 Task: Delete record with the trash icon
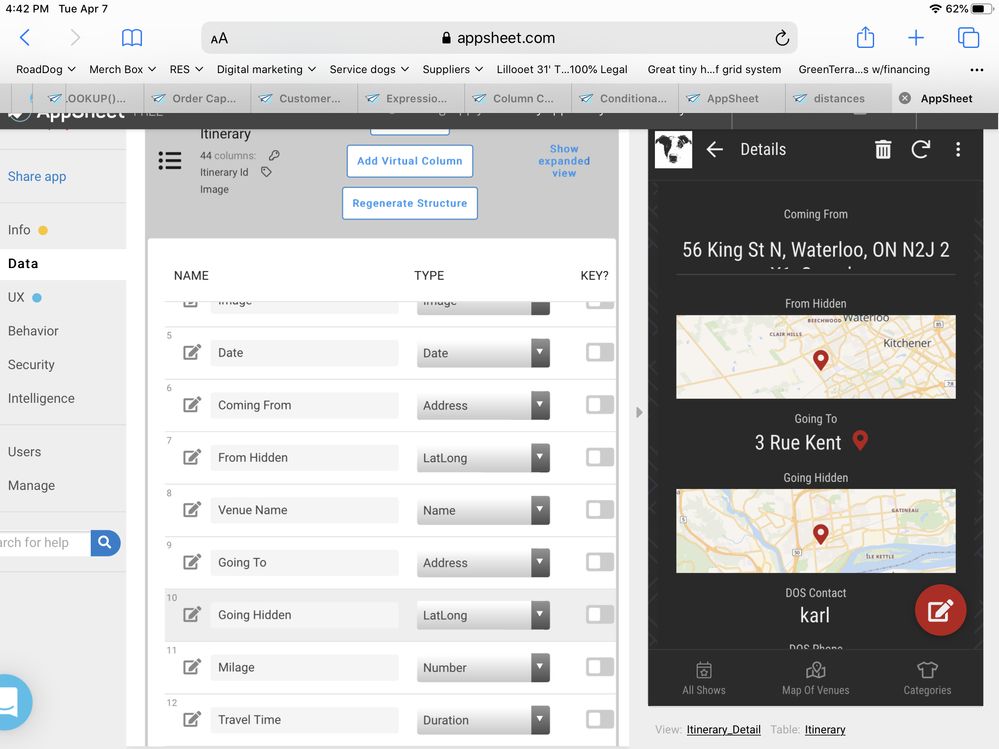pos(882,149)
